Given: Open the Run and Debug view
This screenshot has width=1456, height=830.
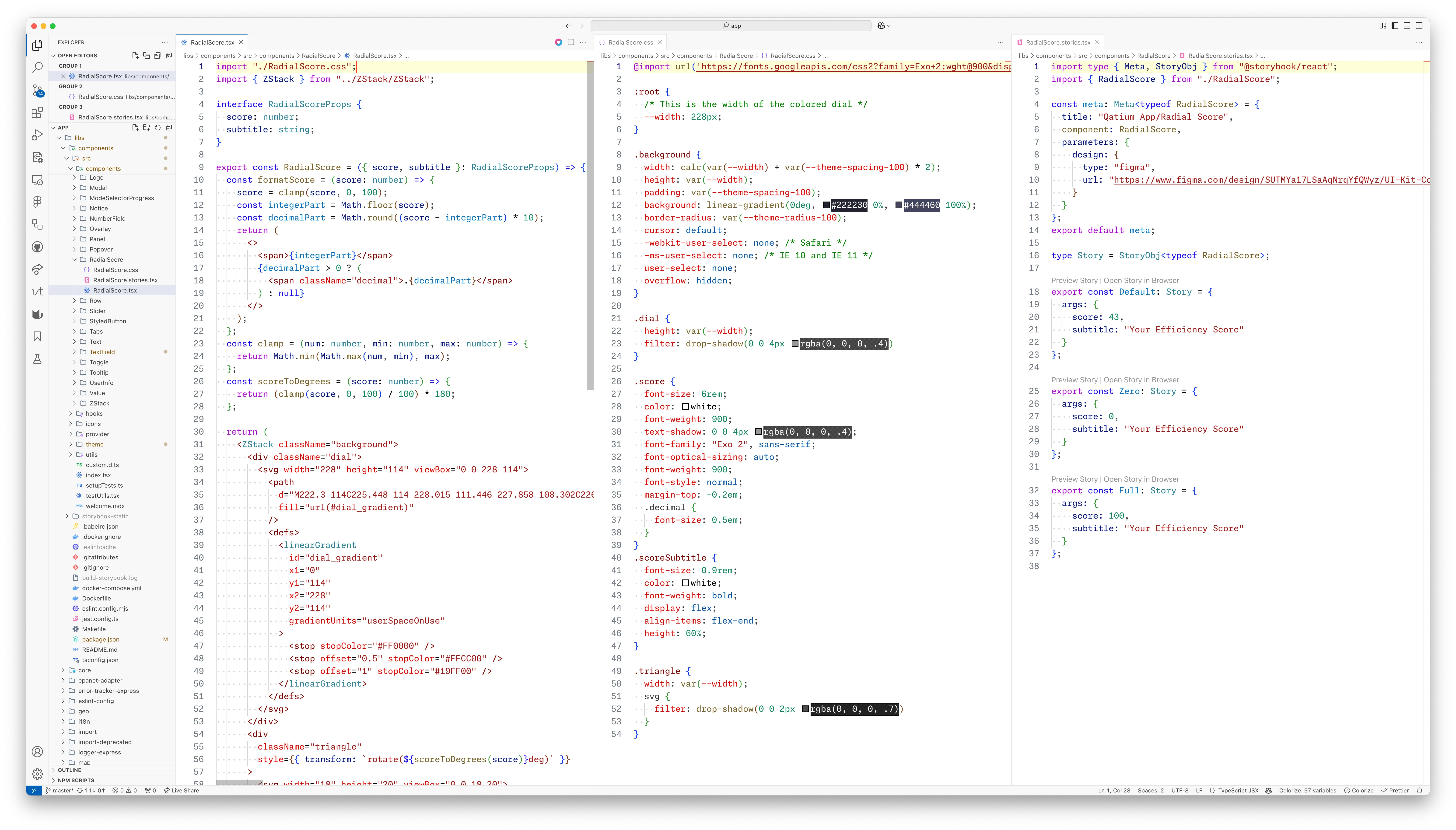Looking at the screenshot, I should (37, 135).
